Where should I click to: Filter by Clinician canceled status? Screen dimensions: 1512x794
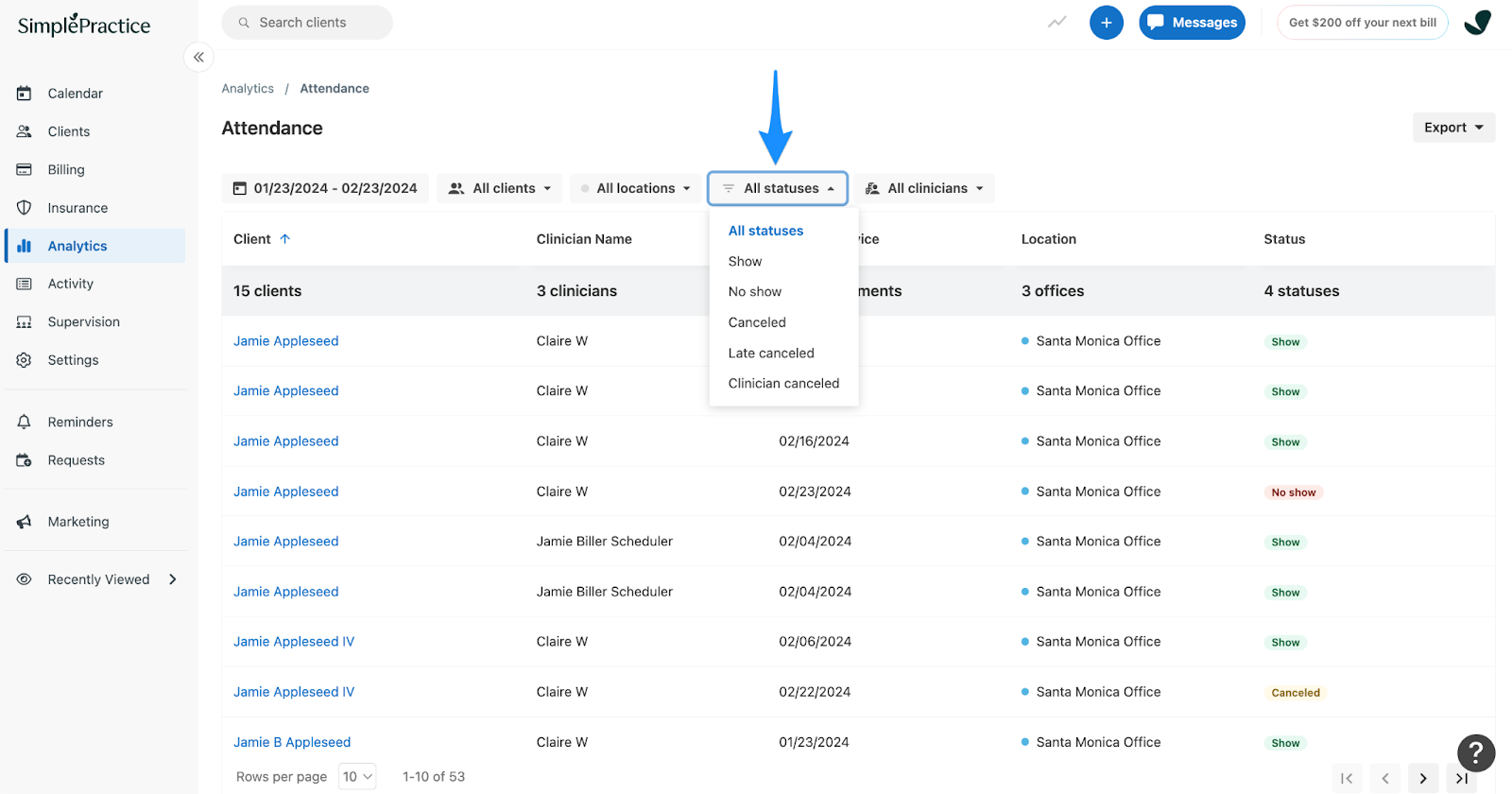point(783,383)
